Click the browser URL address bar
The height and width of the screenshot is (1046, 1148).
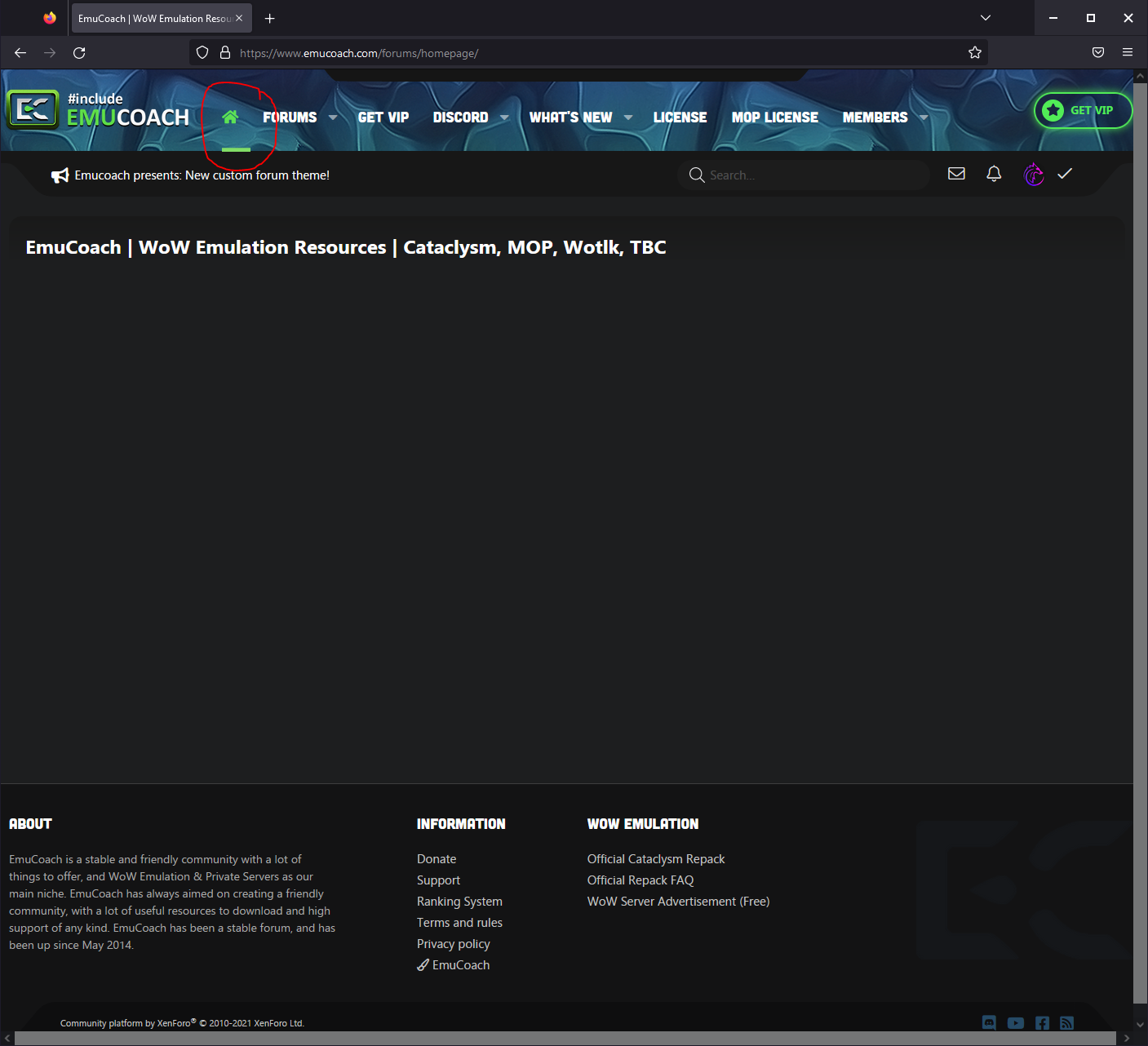pyautogui.click(x=587, y=53)
